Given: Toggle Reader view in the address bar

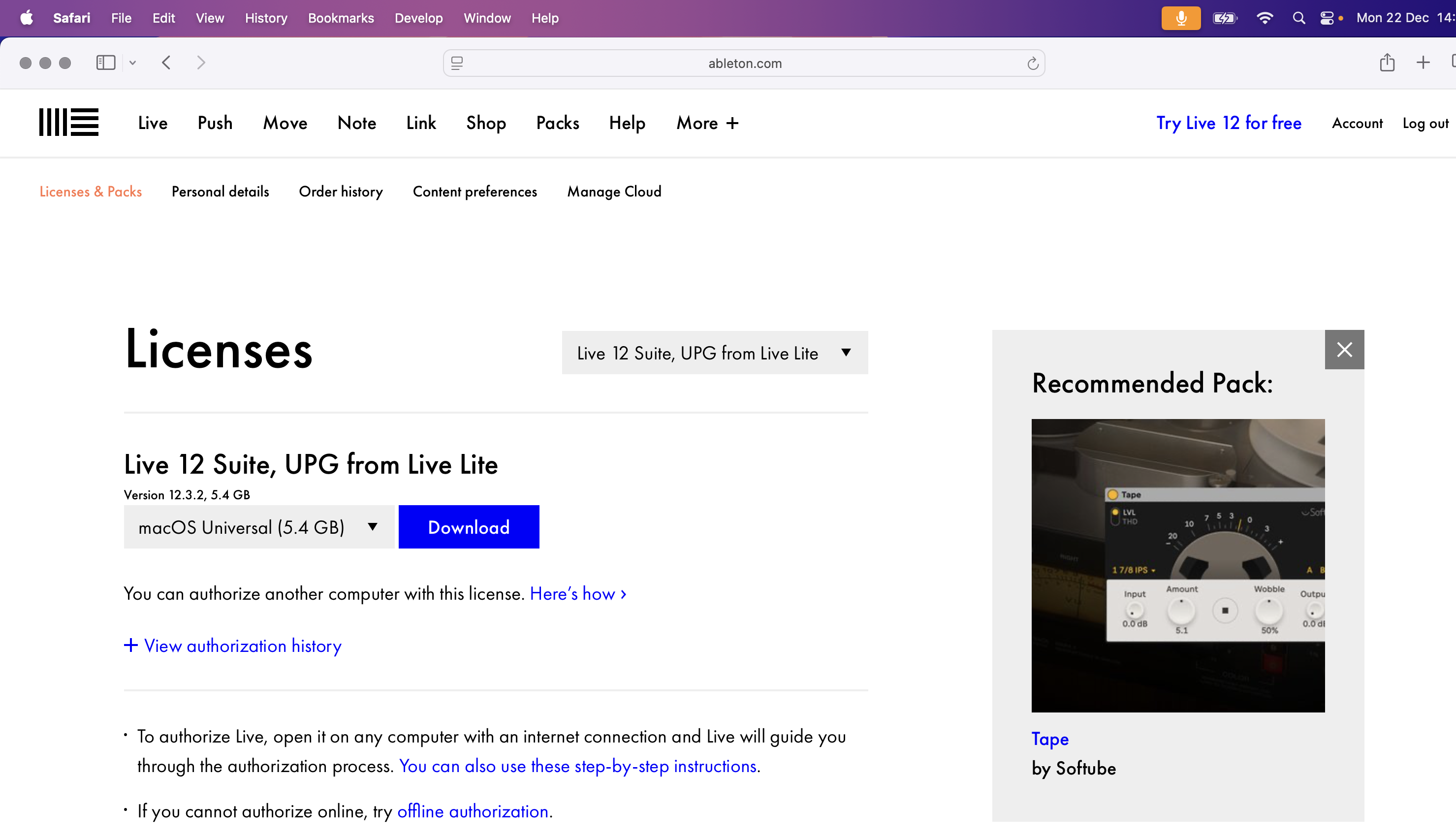Looking at the screenshot, I should pyautogui.click(x=457, y=63).
